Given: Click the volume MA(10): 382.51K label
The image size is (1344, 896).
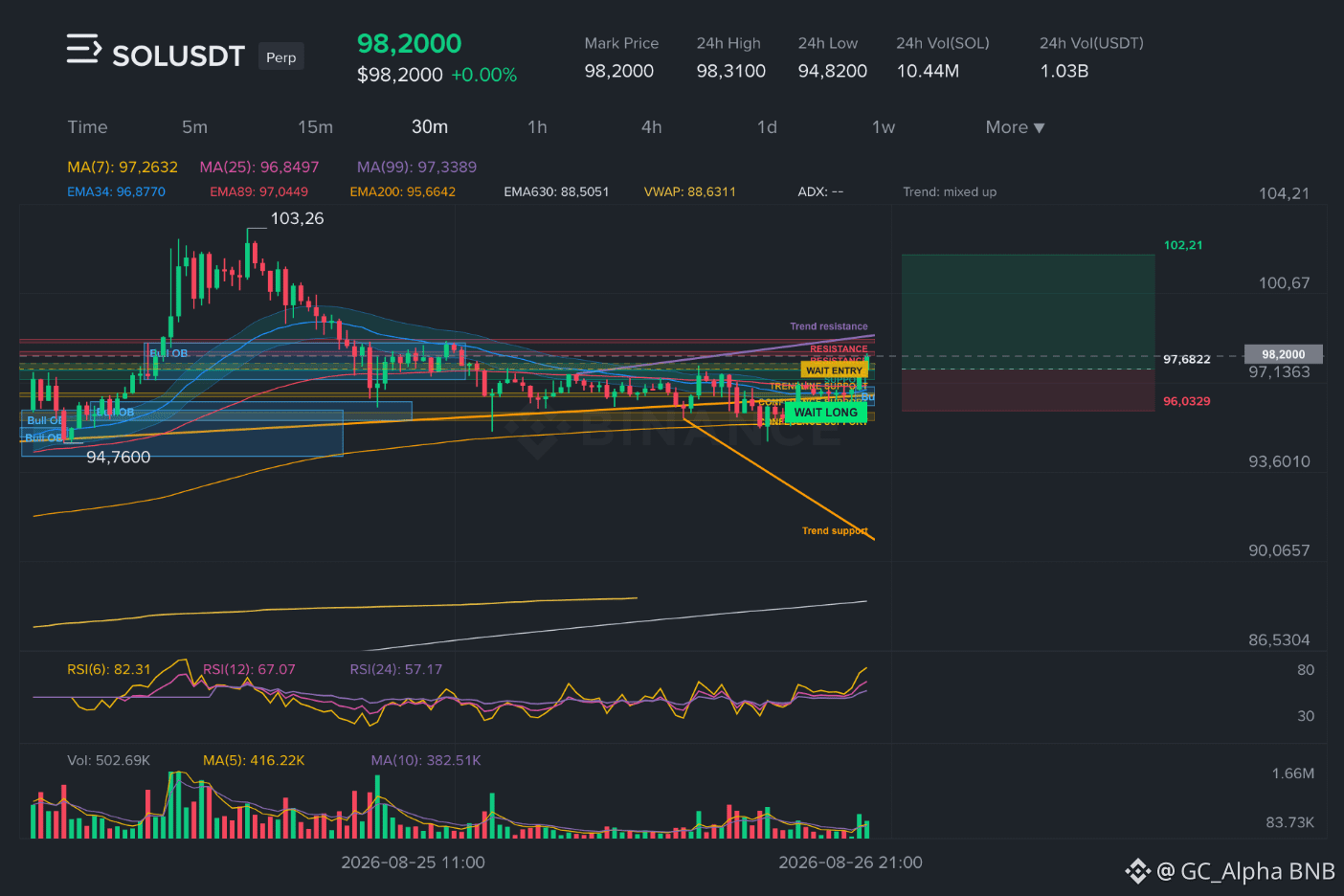Looking at the screenshot, I should (x=426, y=760).
